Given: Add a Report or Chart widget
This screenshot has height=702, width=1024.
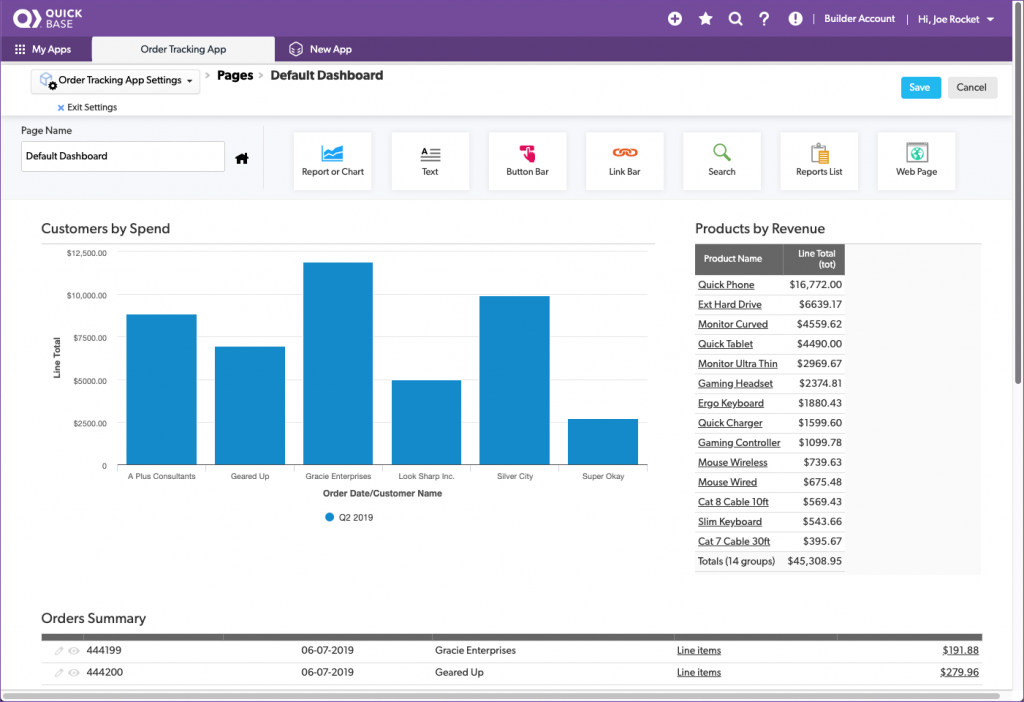Looking at the screenshot, I should click(332, 161).
